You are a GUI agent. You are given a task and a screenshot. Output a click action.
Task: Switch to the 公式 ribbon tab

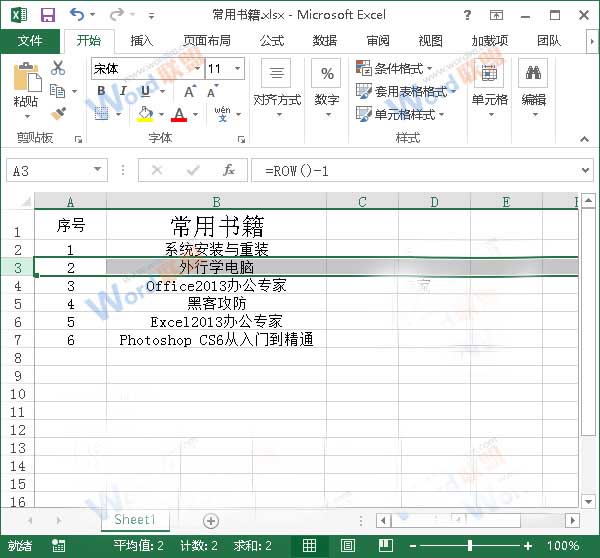coord(272,41)
